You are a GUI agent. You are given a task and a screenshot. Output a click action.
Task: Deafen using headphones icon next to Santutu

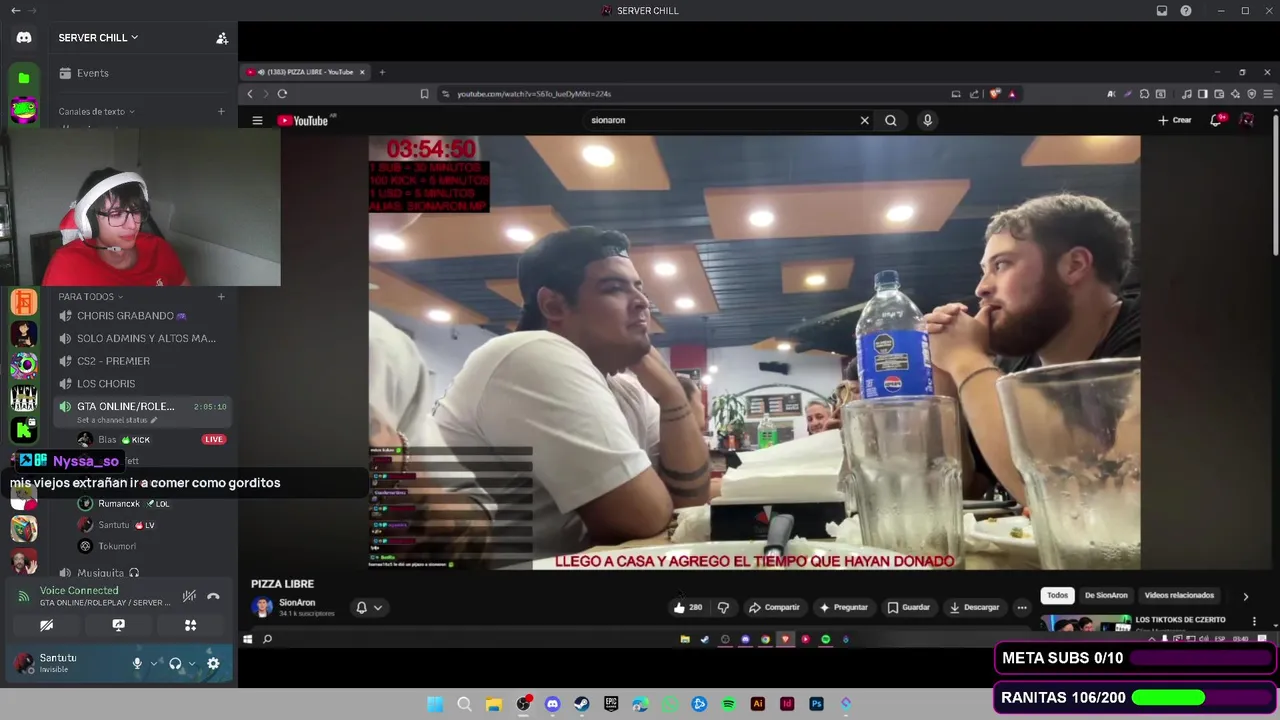coord(175,663)
